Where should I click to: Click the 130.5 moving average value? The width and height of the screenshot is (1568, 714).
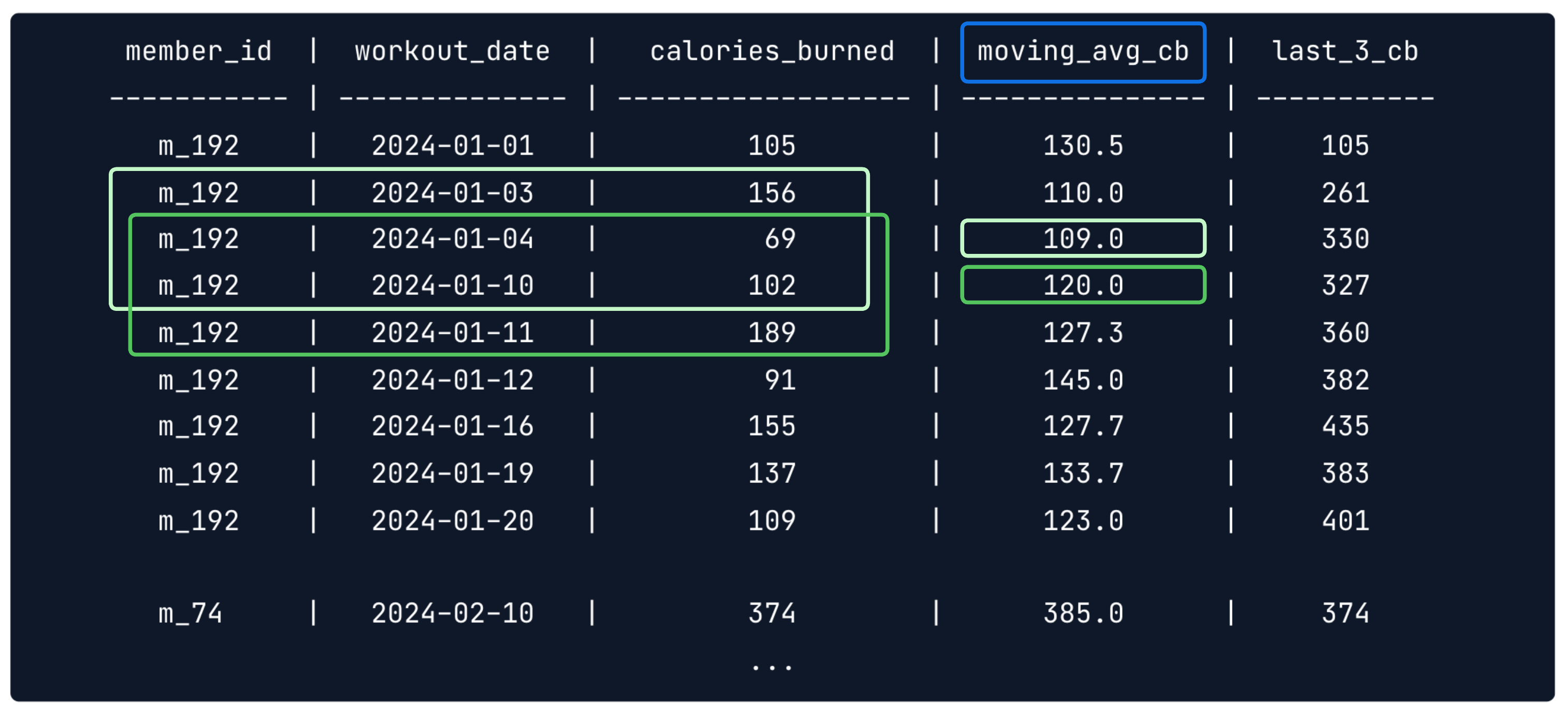[1083, 146]
